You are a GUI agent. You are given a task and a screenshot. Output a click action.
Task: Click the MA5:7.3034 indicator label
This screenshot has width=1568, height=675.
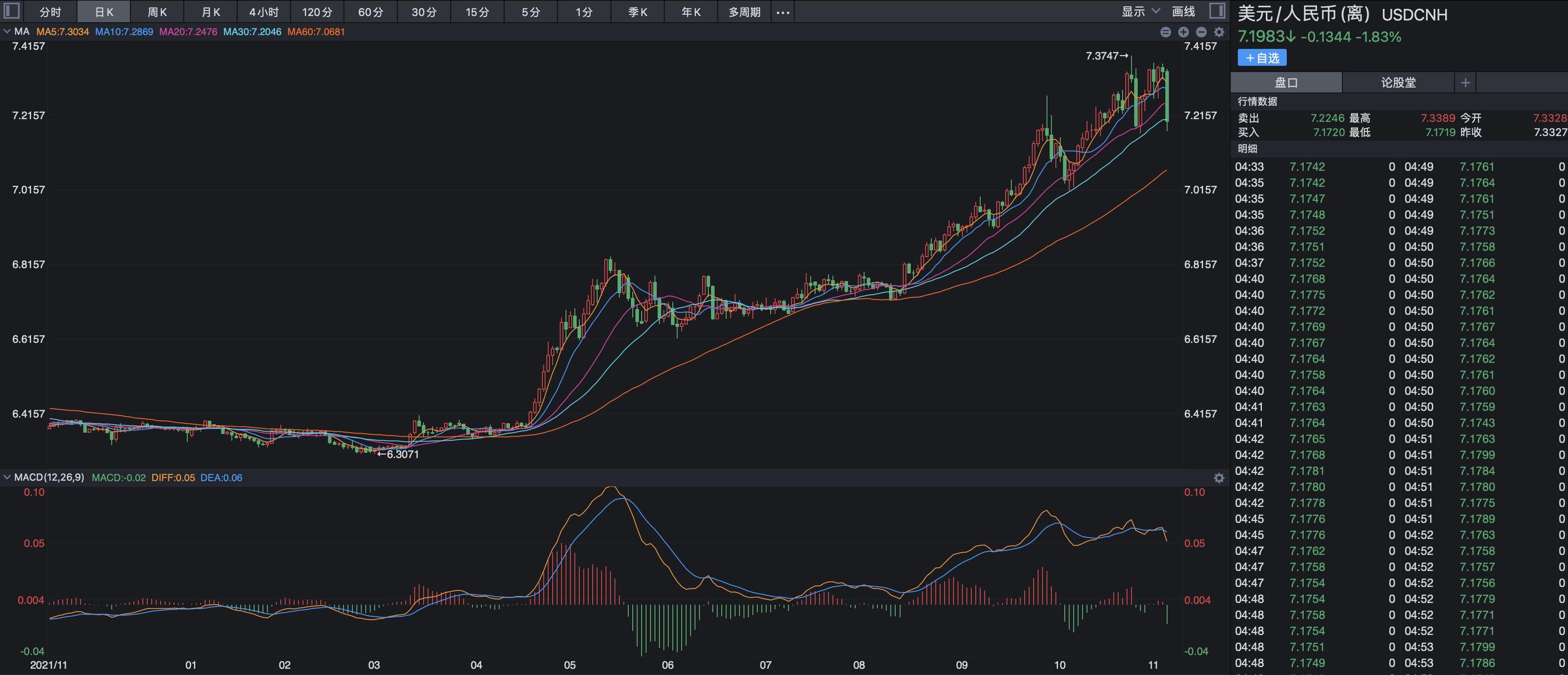[x=63, y=32]
